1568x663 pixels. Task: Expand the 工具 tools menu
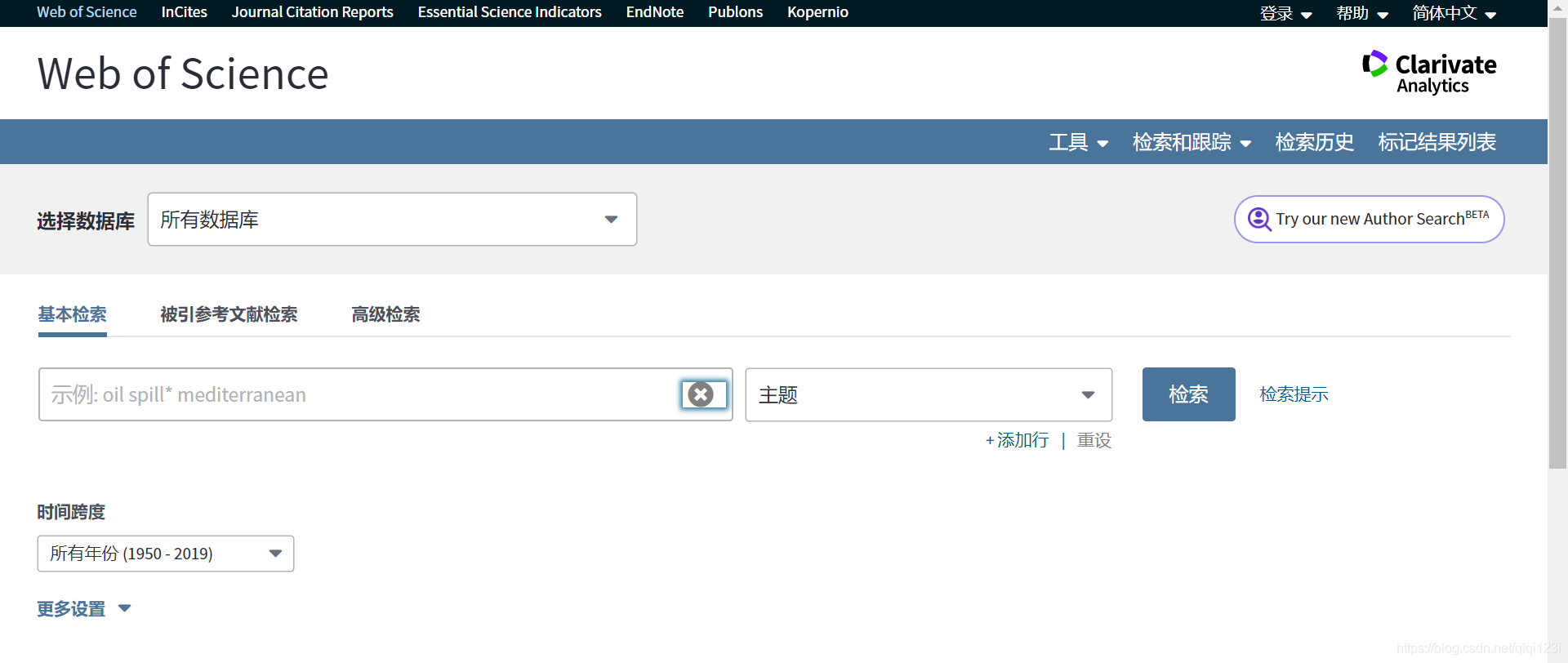[1078, 142]
